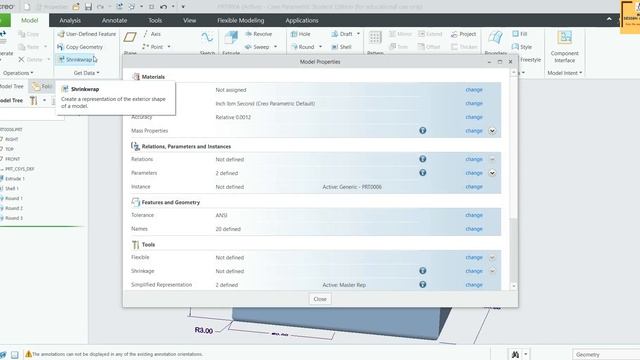Click the Draft tool
The image size is (640, 360).
[x=342, y=34]
